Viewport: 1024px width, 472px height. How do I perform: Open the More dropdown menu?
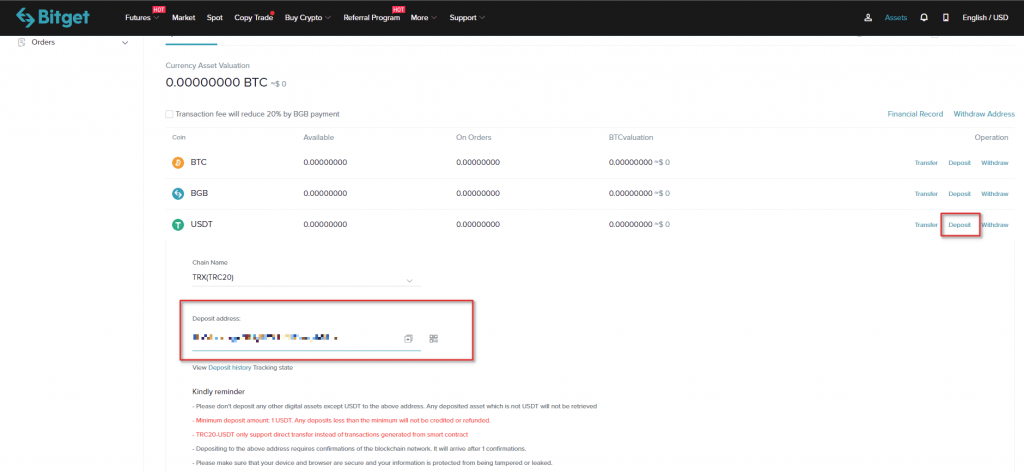(424, 18)
